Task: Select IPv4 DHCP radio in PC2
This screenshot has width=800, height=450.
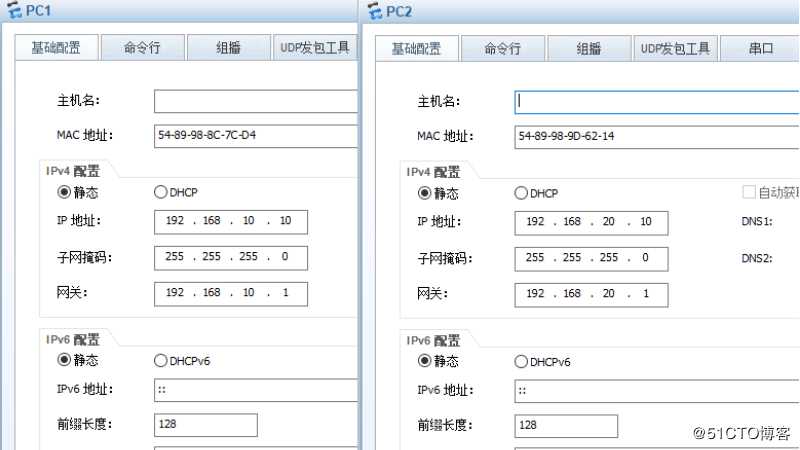Action: (x=521, y=193)
